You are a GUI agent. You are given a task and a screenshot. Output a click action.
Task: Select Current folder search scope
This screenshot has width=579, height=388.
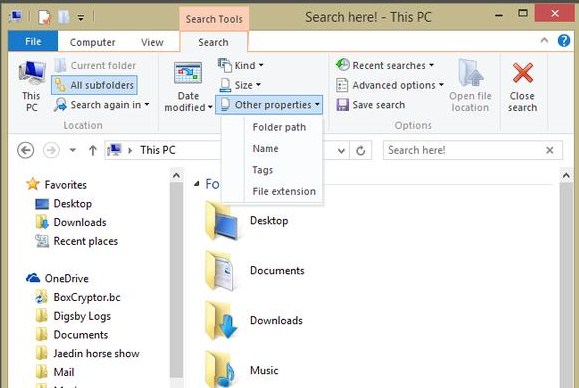(95, 65)
